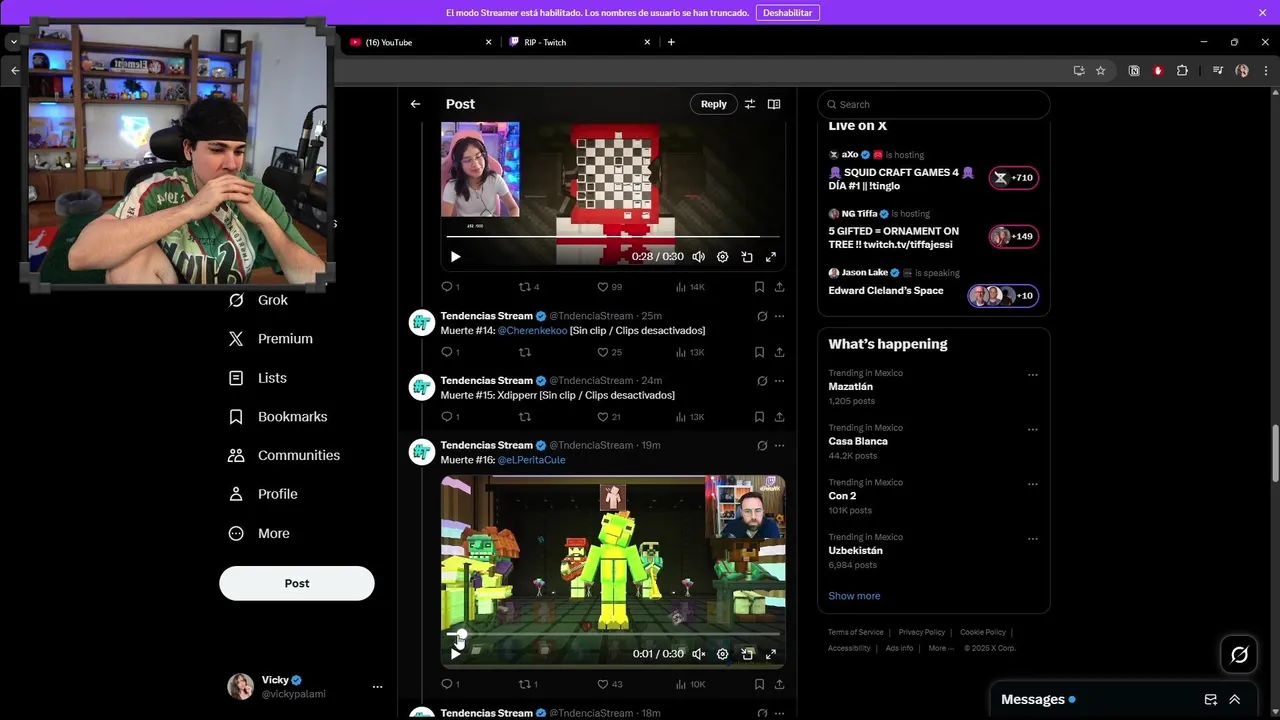
Task: Open more options for Mazatlán trend
Action: (1033, 375)
